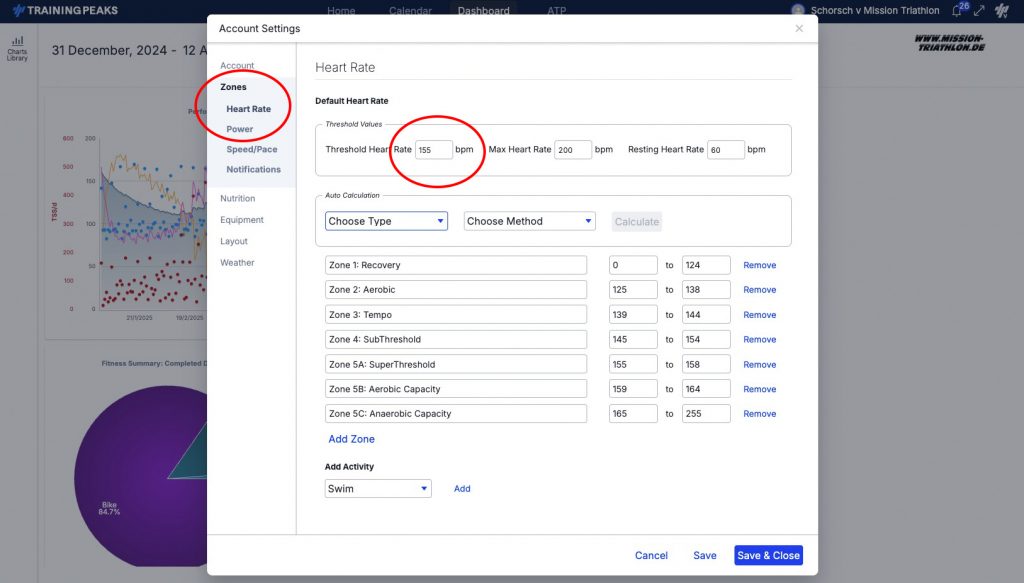Expand the Choose Type dropdown
This screenshot has width=1024, height=583.
click(x=386, y=221)
